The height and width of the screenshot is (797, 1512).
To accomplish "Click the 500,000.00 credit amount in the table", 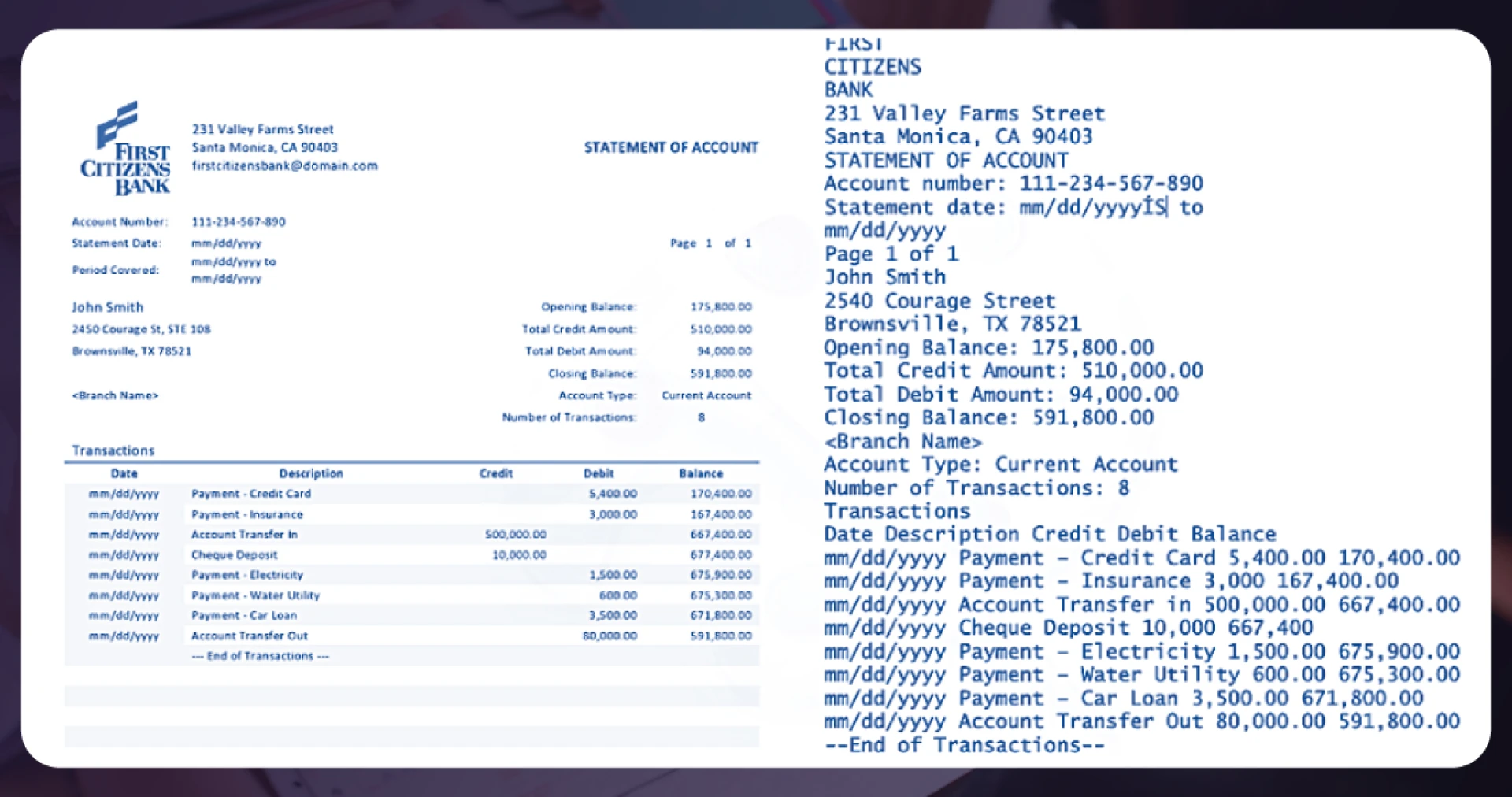I will [515, 535].
